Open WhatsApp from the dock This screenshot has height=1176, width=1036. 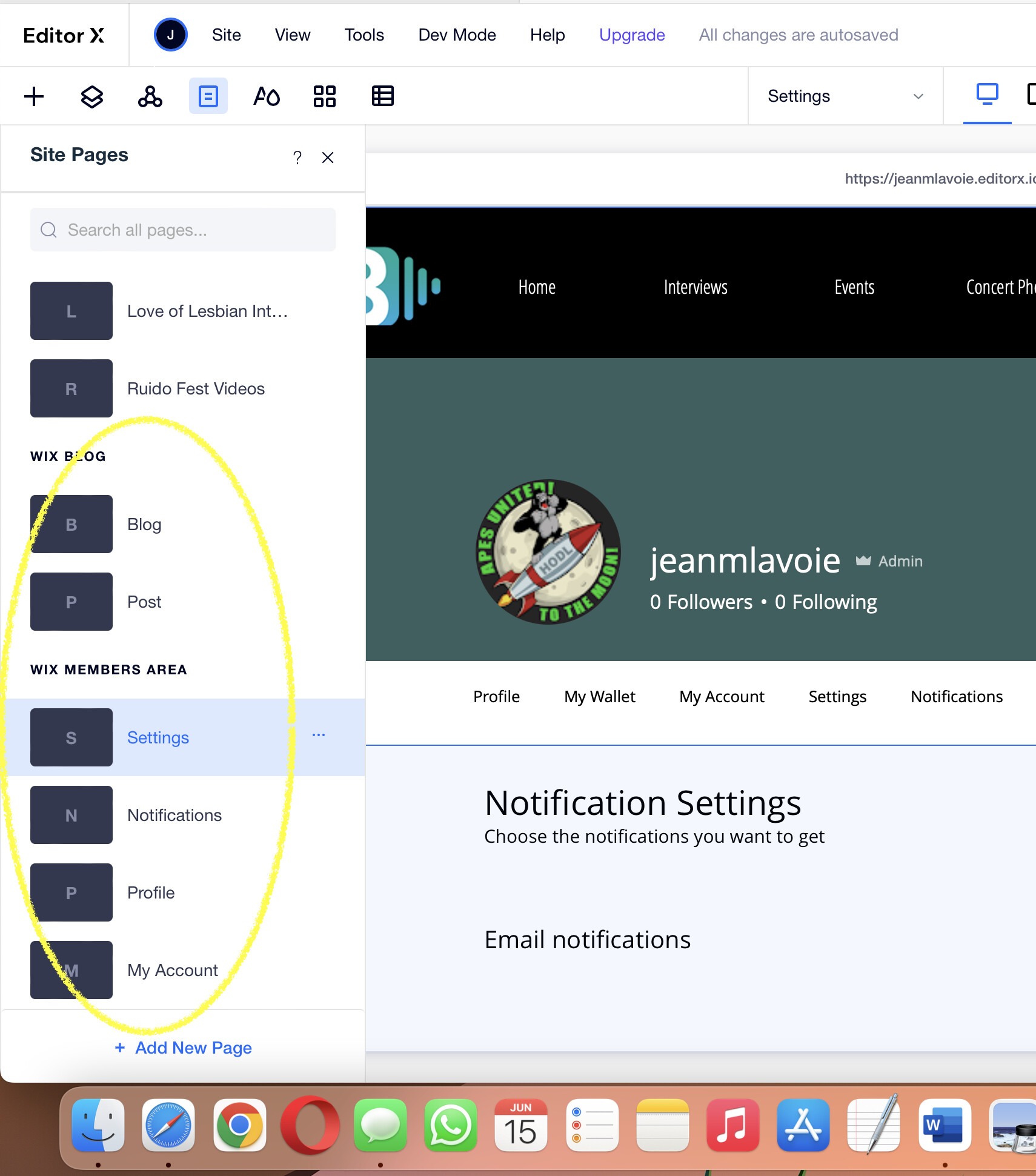coord(451,1125)
